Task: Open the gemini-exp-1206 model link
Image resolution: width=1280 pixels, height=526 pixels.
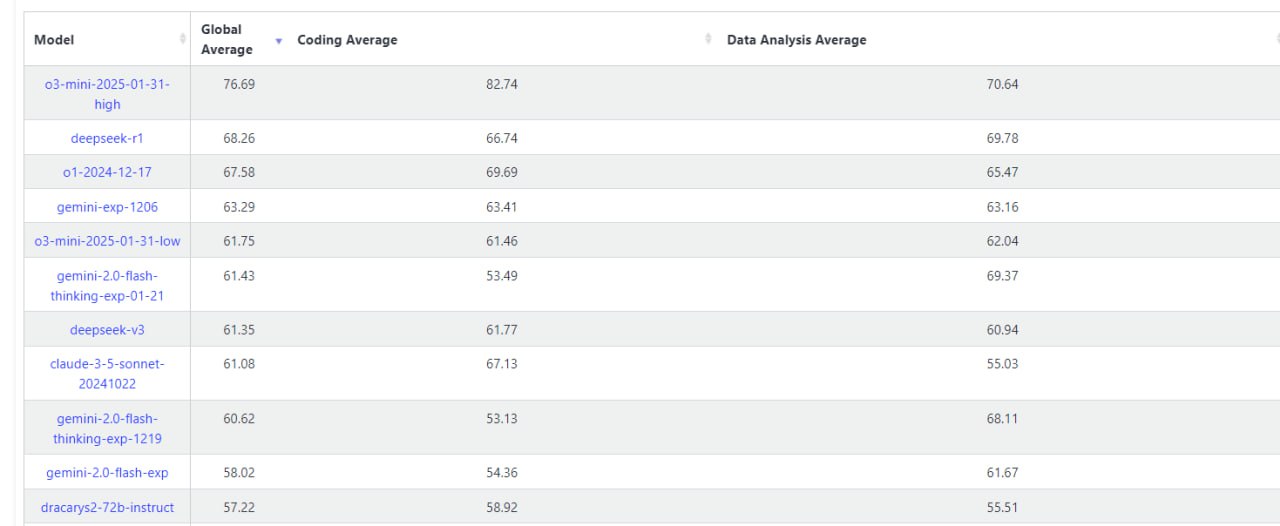Action: 107,207
